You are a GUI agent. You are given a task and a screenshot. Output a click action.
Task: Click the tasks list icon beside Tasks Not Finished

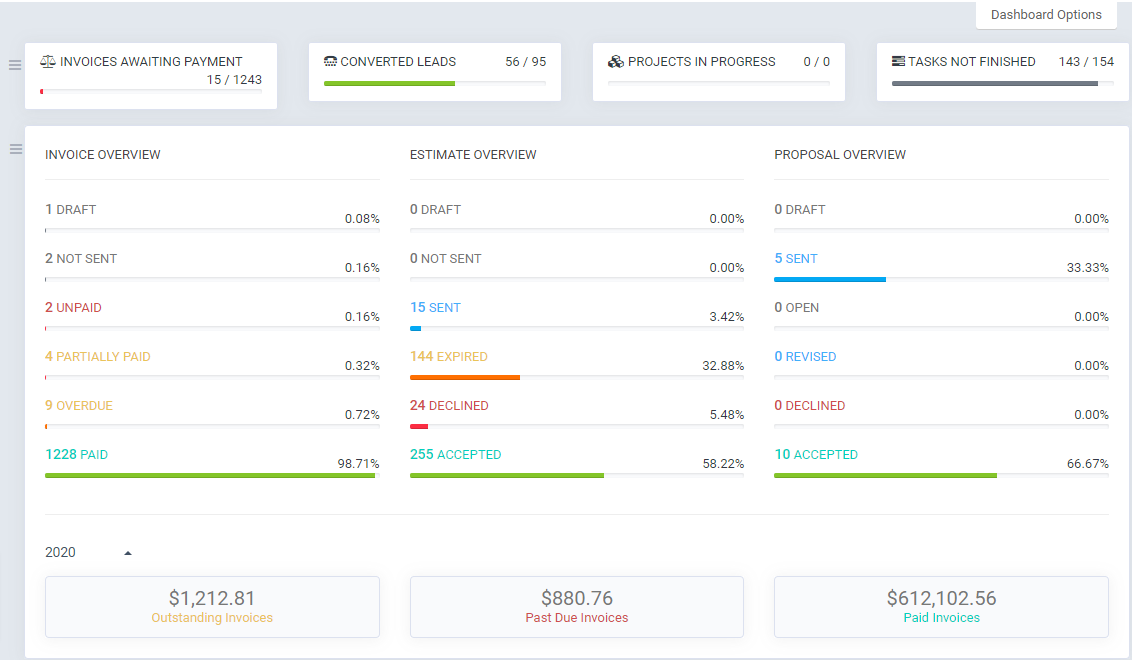pos(898,62)
